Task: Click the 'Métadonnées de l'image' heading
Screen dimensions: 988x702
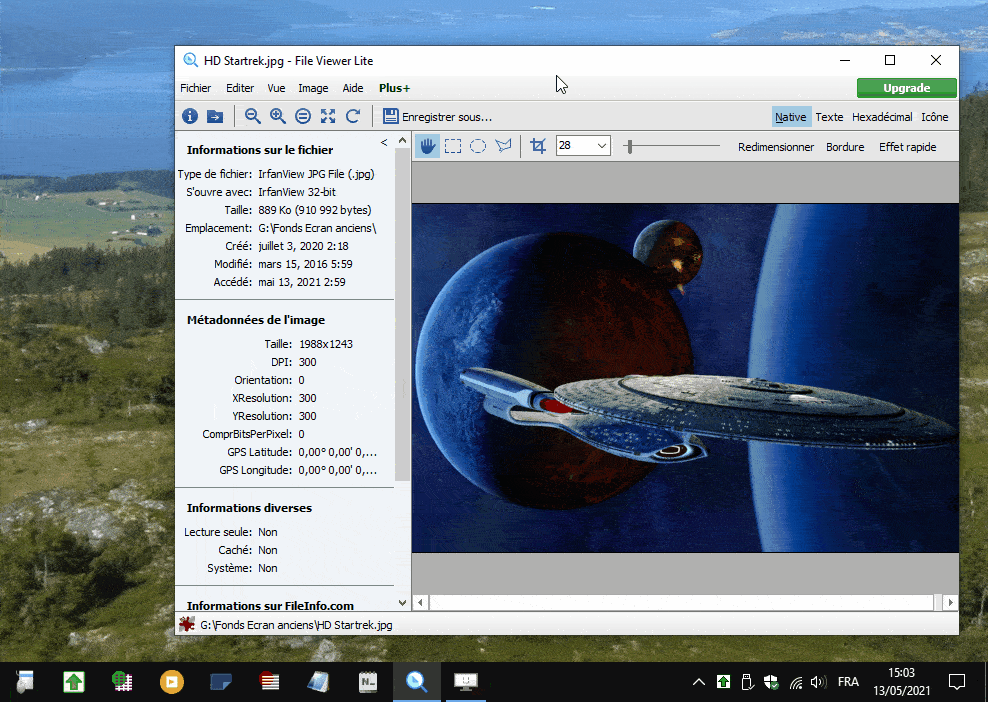Action: (x=256, y=320)
